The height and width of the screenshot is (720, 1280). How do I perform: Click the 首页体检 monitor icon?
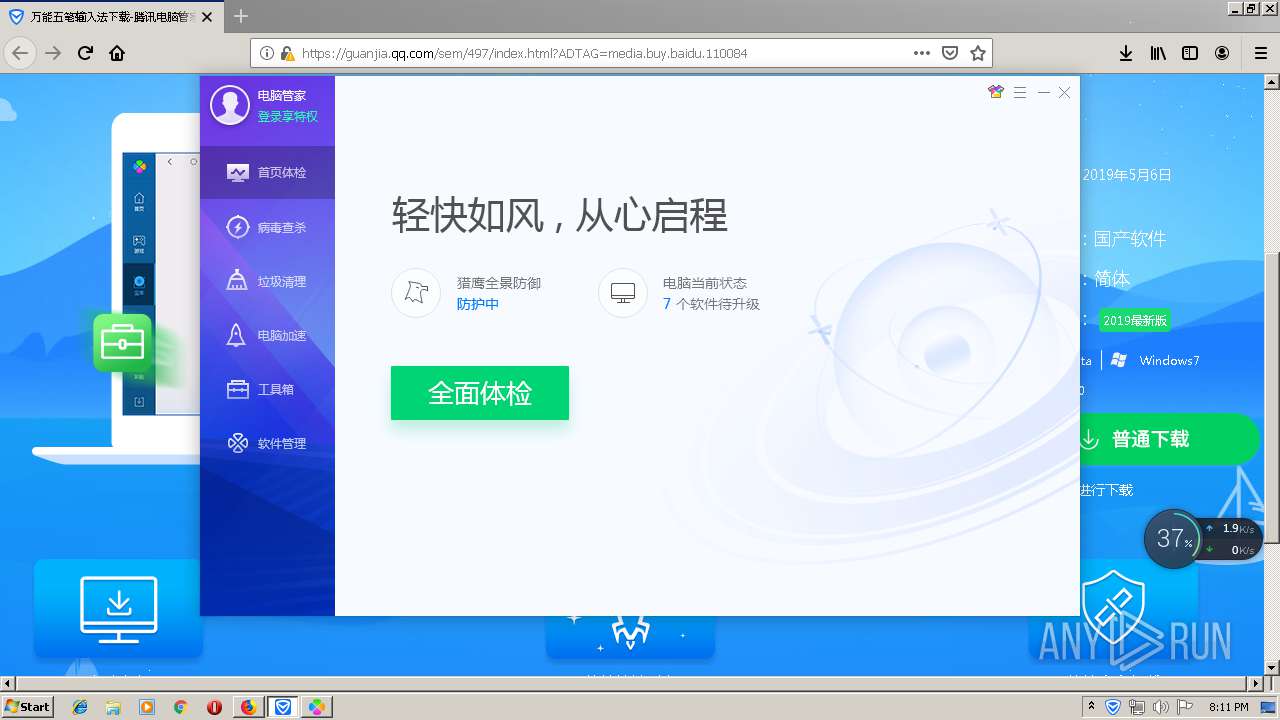(x=237, y=172)
